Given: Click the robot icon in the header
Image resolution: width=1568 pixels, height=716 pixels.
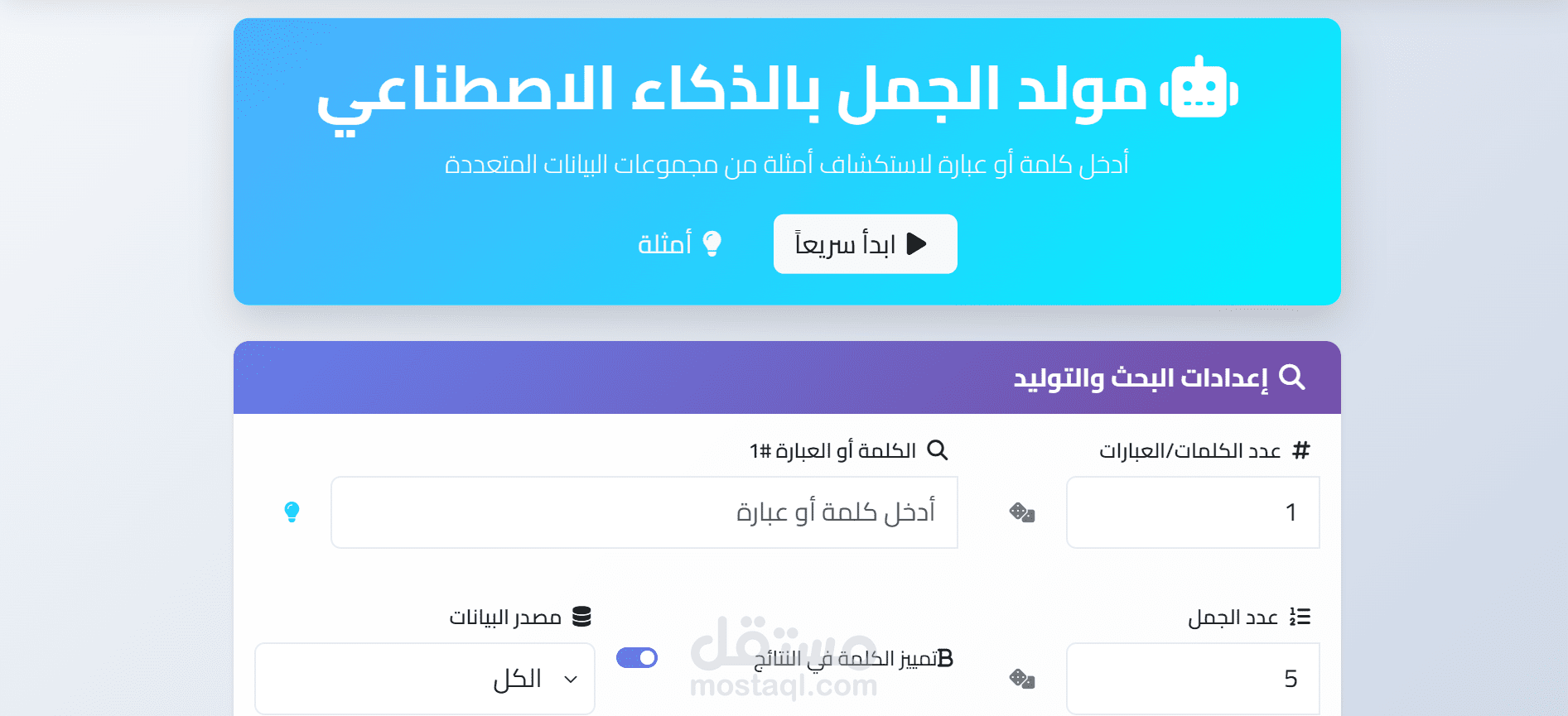Looking at the screenshot, I should [x=1199, y=89].
